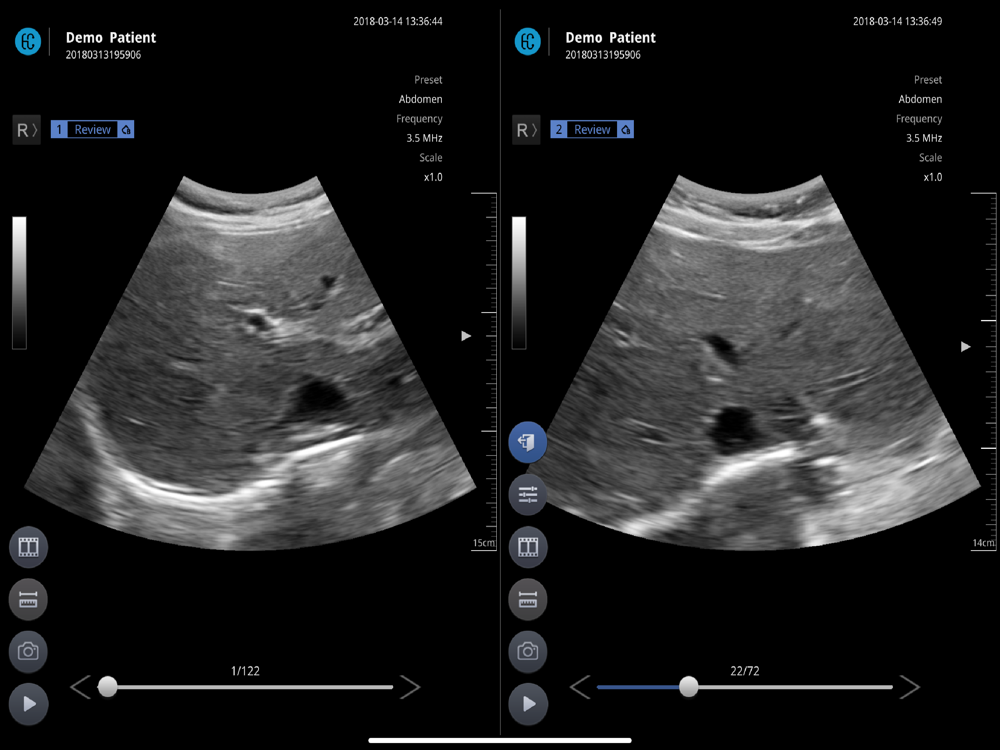1000x750 pixels.
Task: Expand the R menu in left panel
Action: click(27, 130)
